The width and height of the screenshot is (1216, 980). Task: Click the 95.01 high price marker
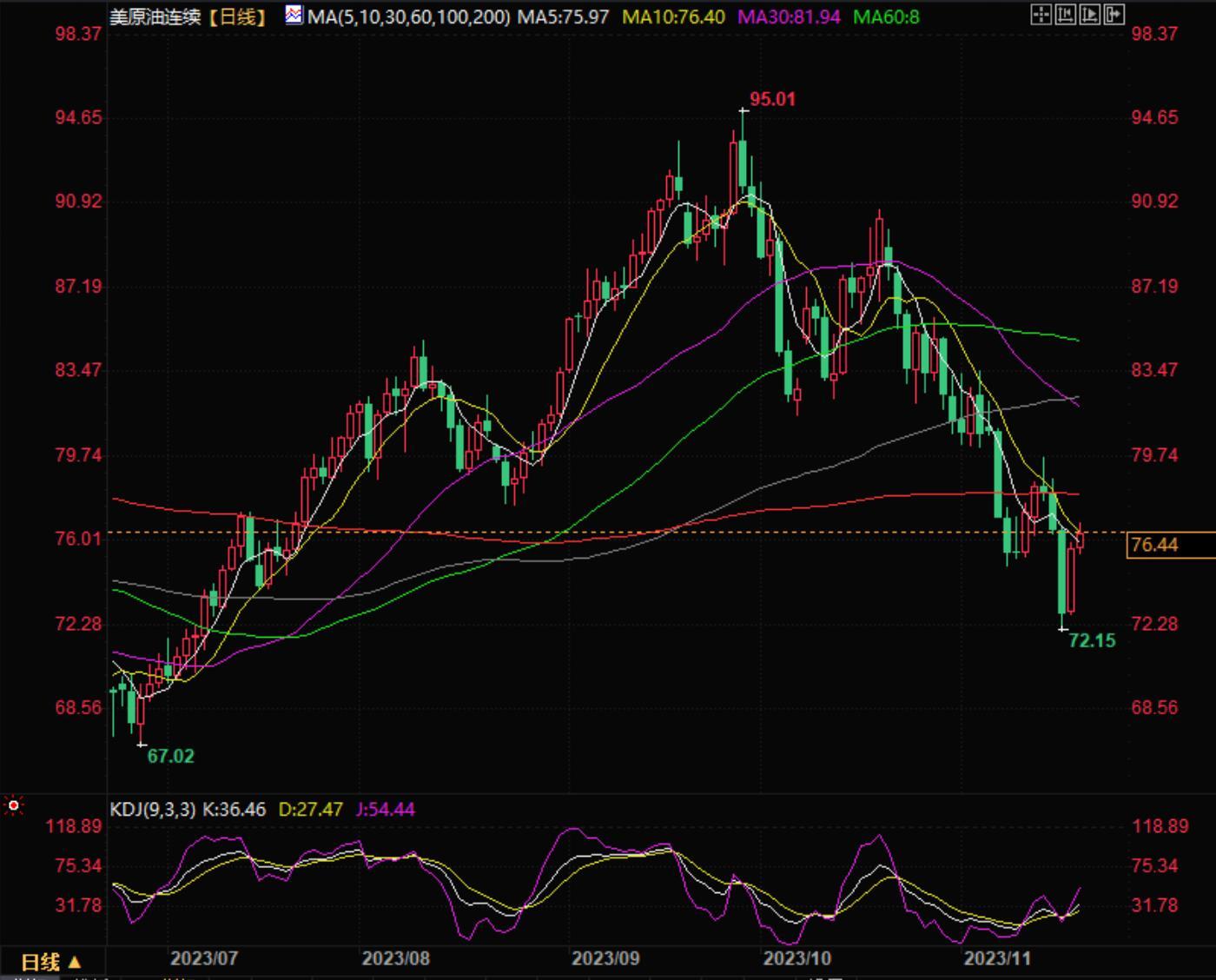tap(772, 99)
